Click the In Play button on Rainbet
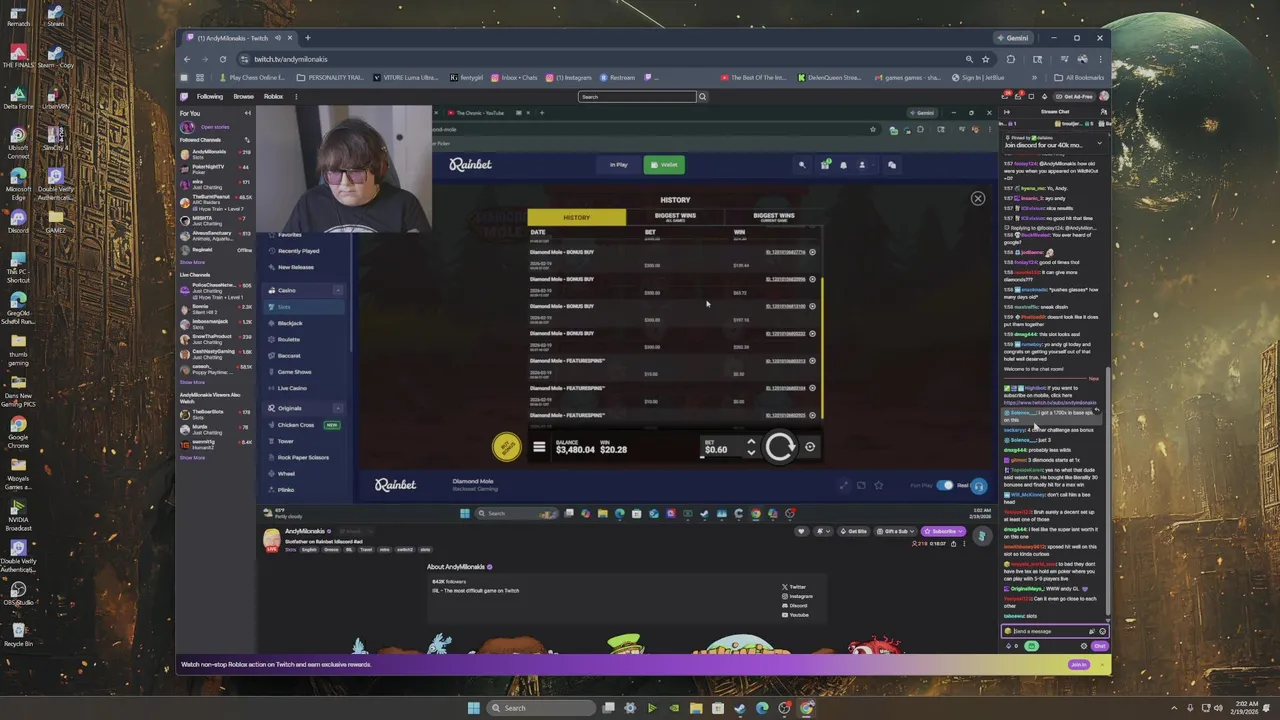This screenshot has height=720, width=1280. tap(619, 165)
